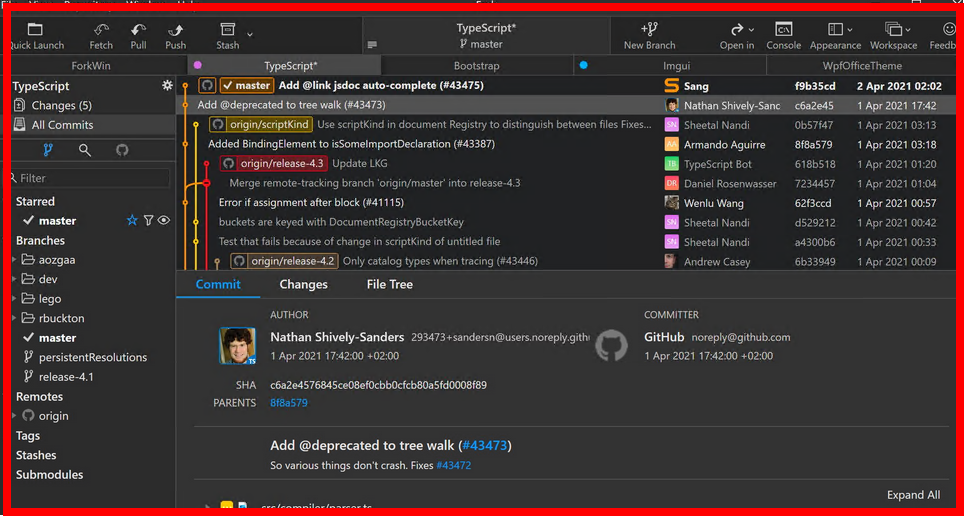
Task: Click Nathan Shively-Sanders author avatar
Action: (237, 346)
